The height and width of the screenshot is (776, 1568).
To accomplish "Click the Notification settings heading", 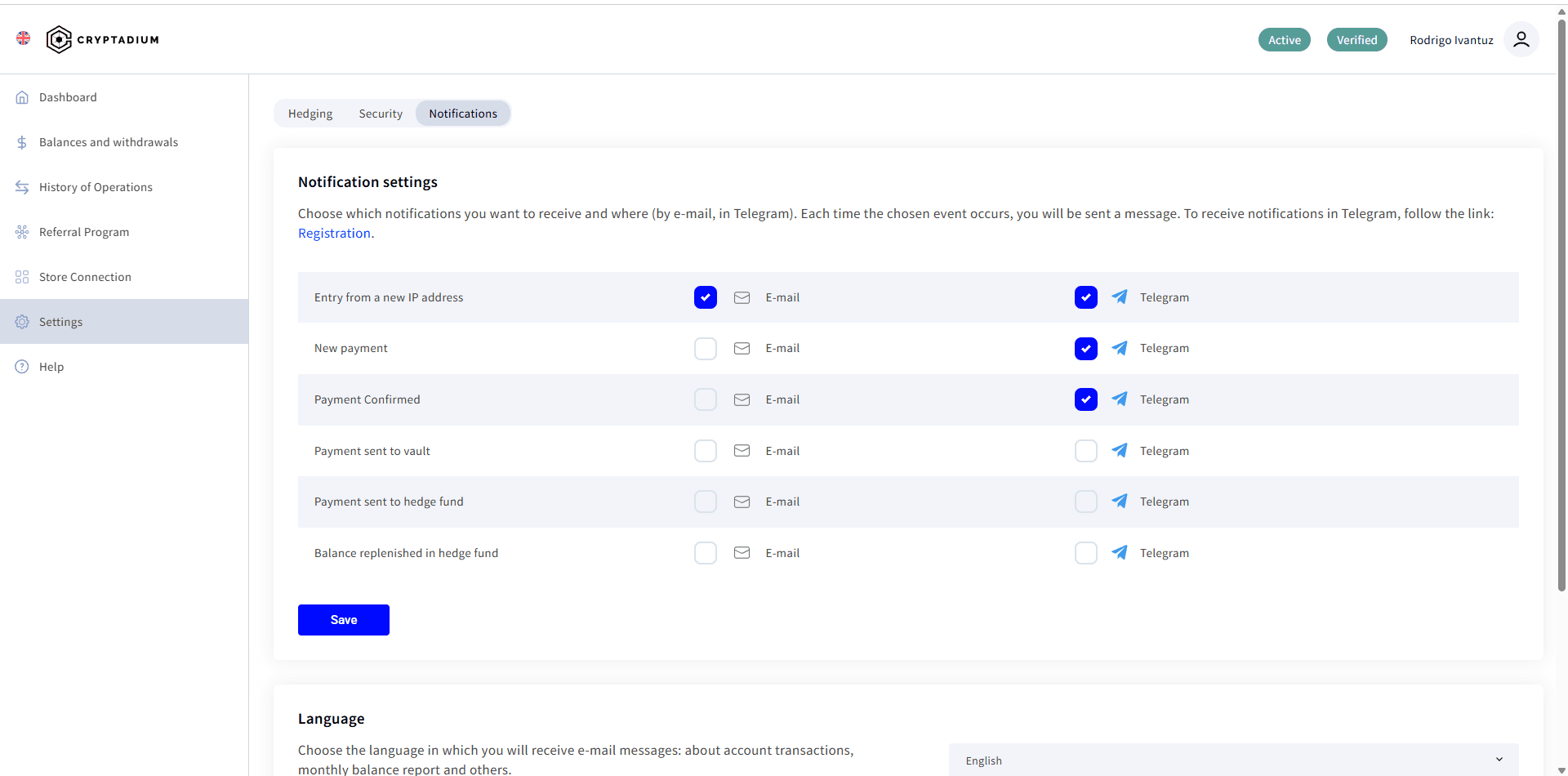I will pyautogui.click(x=367, y=182).
